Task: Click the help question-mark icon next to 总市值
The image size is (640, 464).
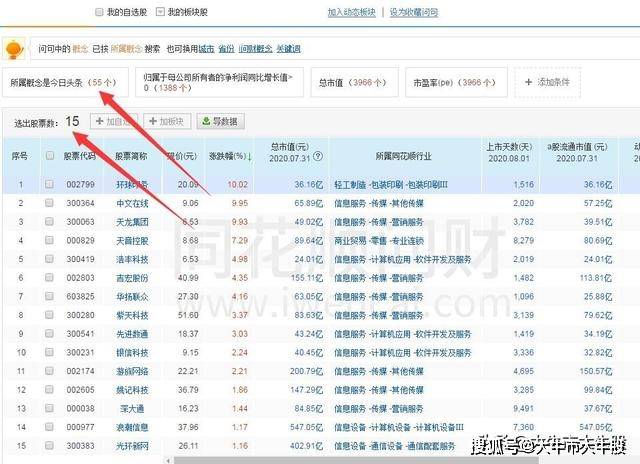Action: [318, 156]
